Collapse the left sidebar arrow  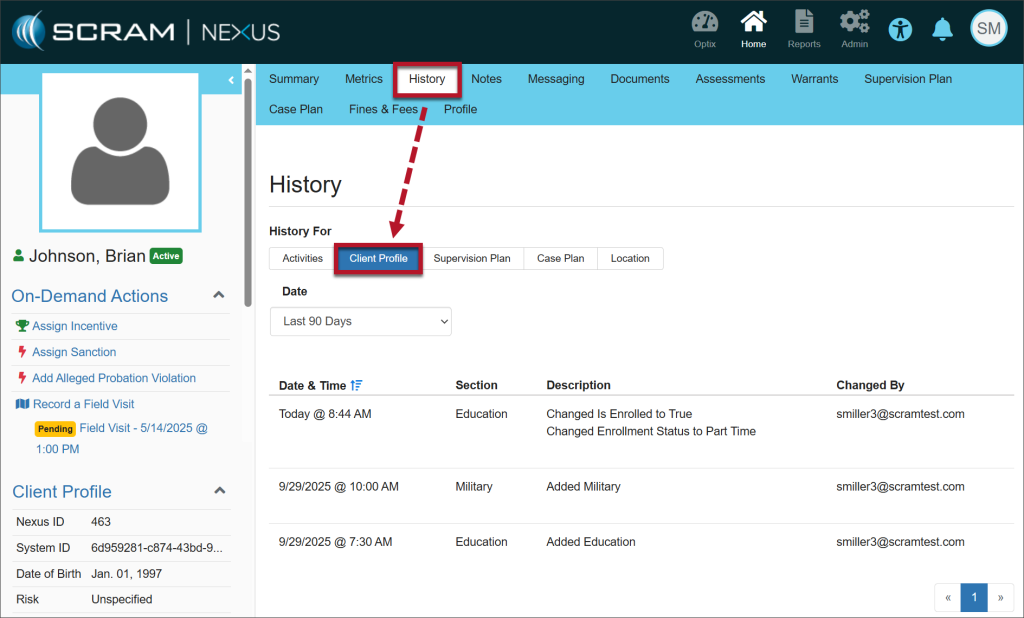[231, 79]
